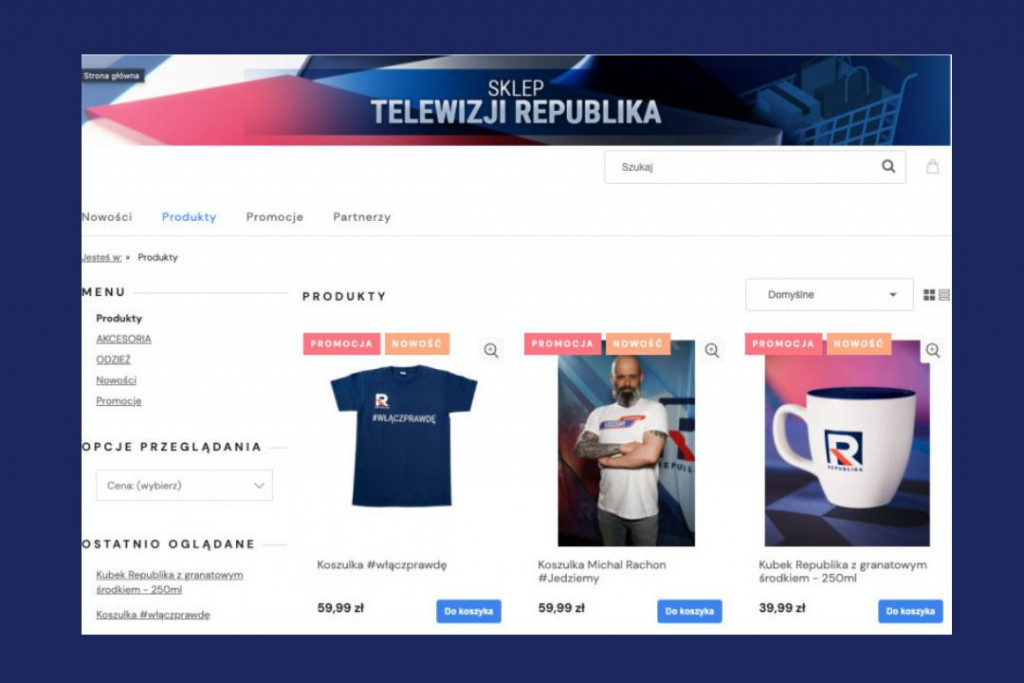
Task: Expand the Cena (wybierz) price filter
Action: [x=184, y=485]
